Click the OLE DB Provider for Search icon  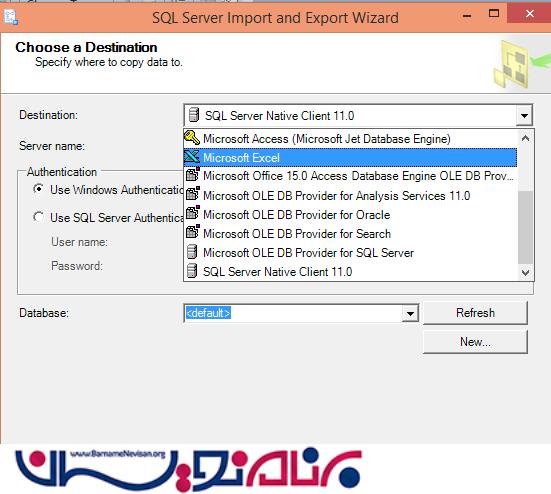click(x=192, y=232)
